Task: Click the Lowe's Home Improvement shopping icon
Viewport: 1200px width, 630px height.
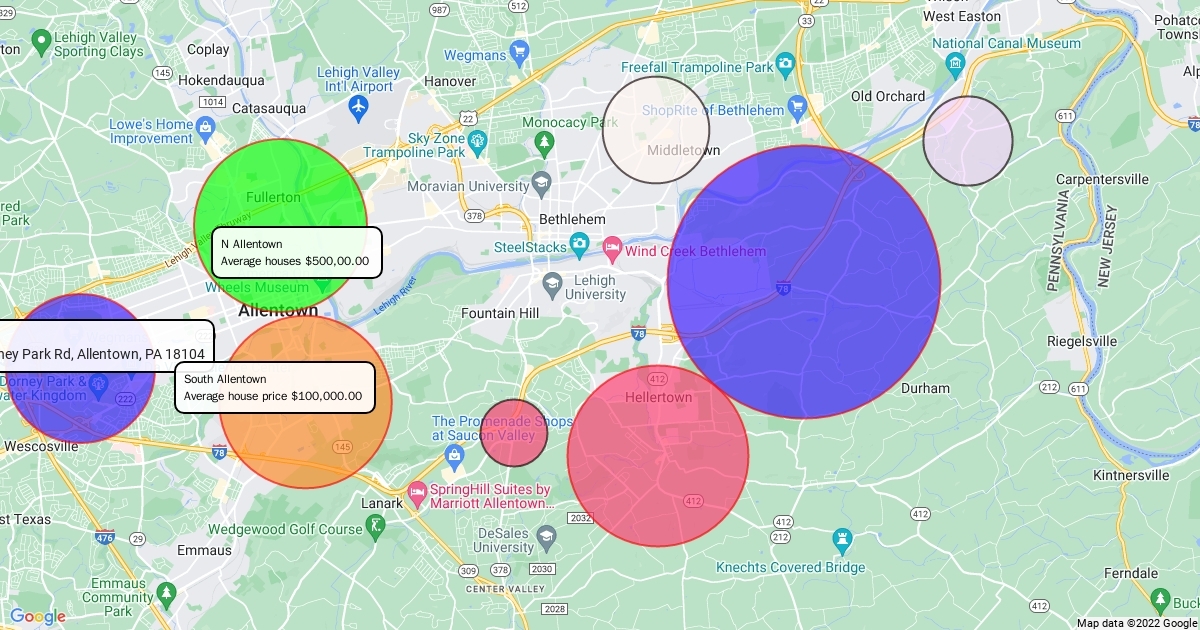Action: [x=207, y=128]
